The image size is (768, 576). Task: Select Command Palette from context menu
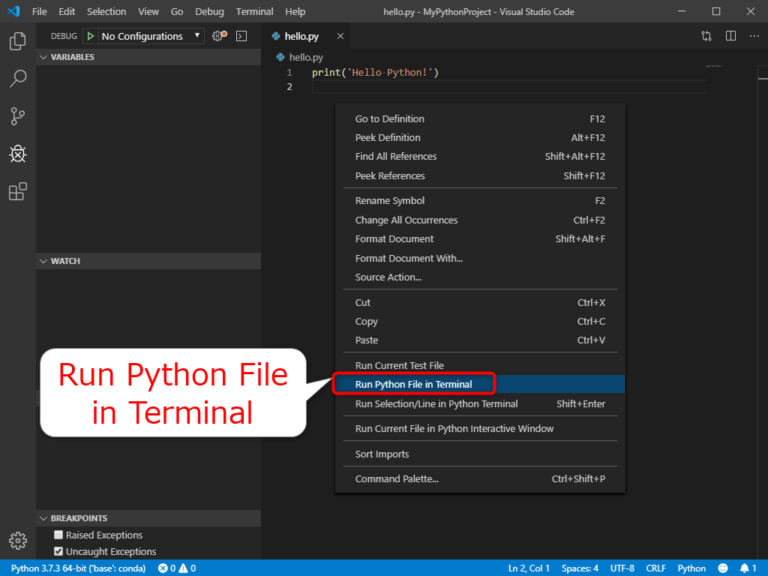pyautogui.click(x=396, y=479)
